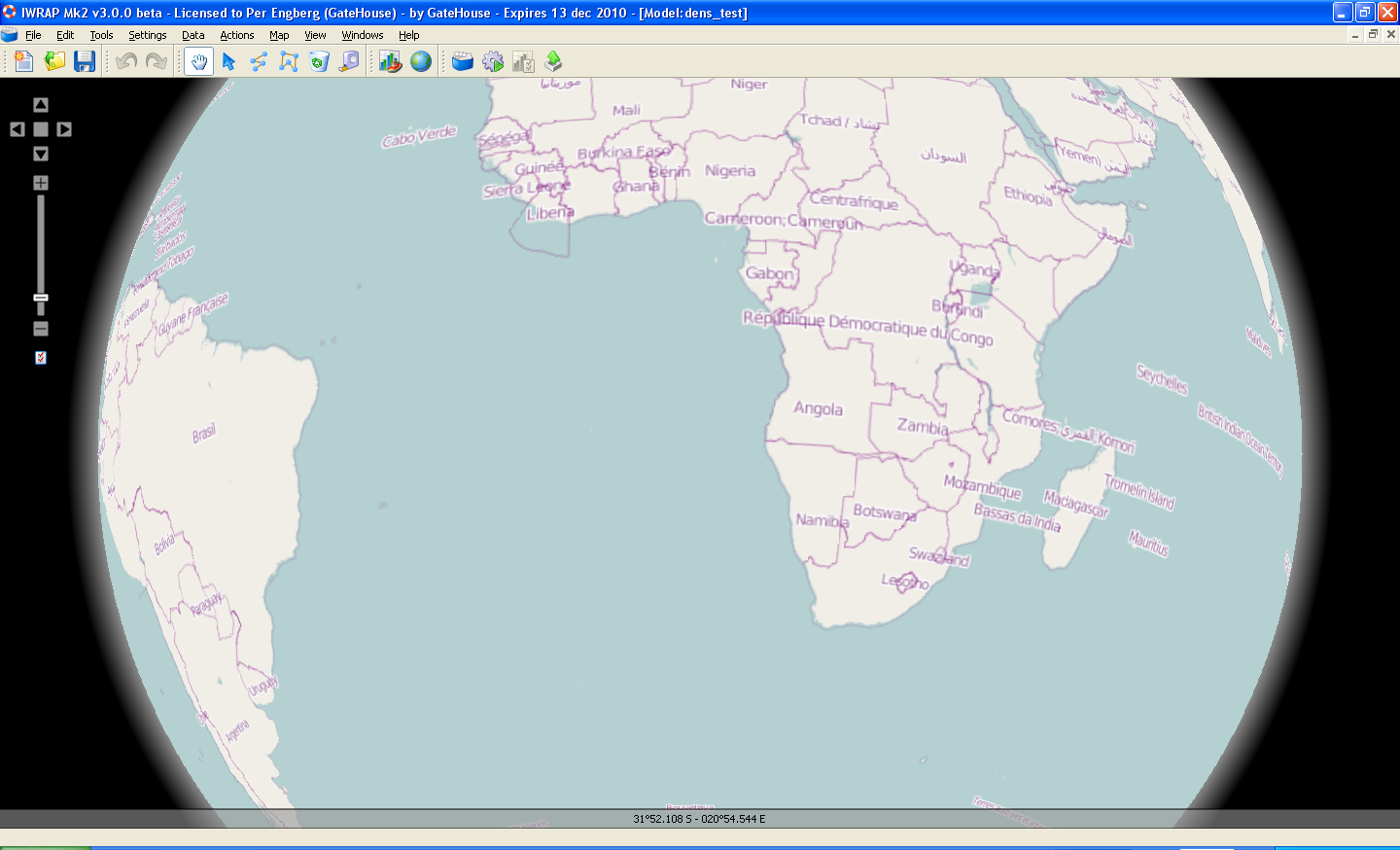Choose the connected-nodes leg drawing tool
1400x850 pixels.
(x=259, y=61)
